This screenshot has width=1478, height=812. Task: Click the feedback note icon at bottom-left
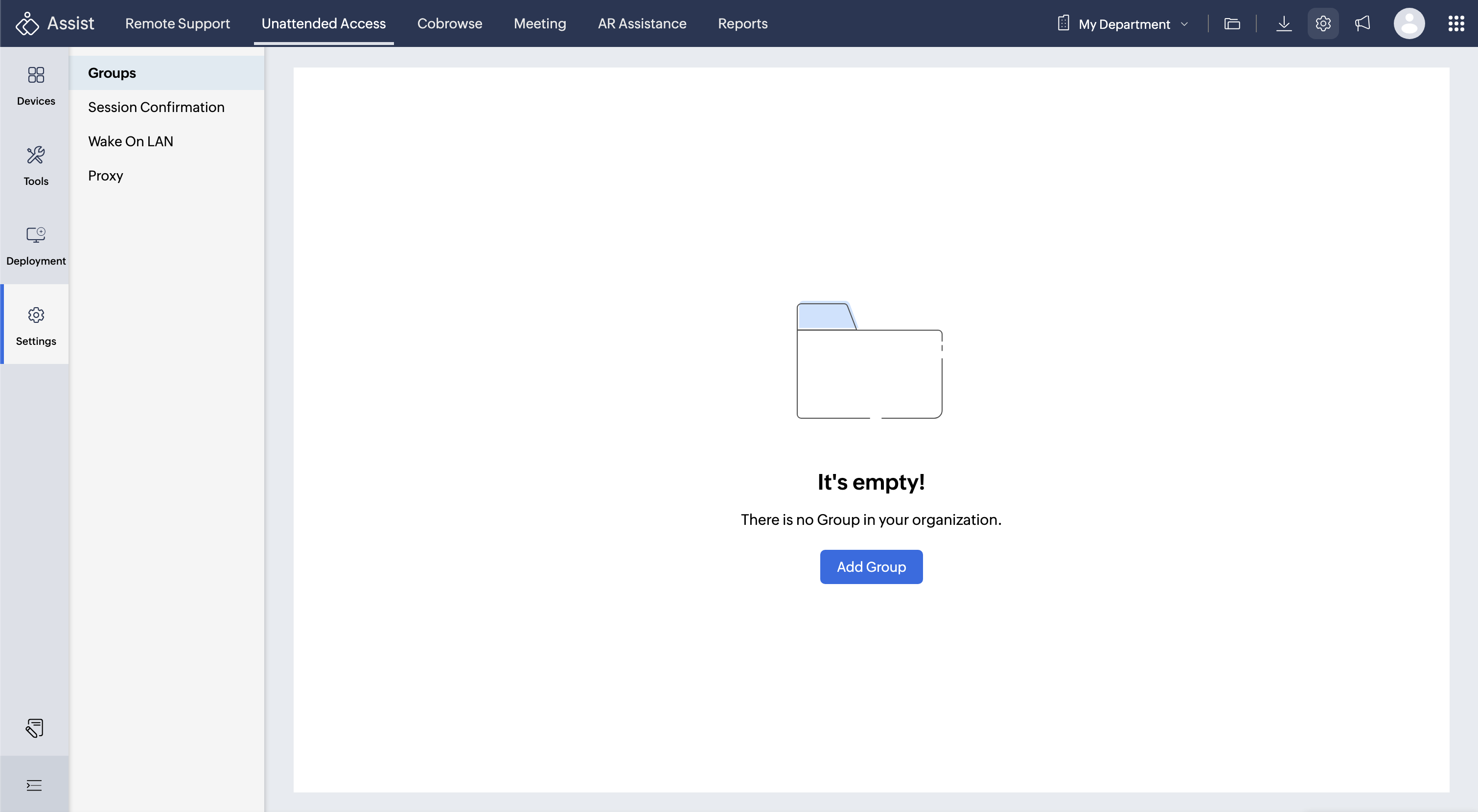coord(34,728)
